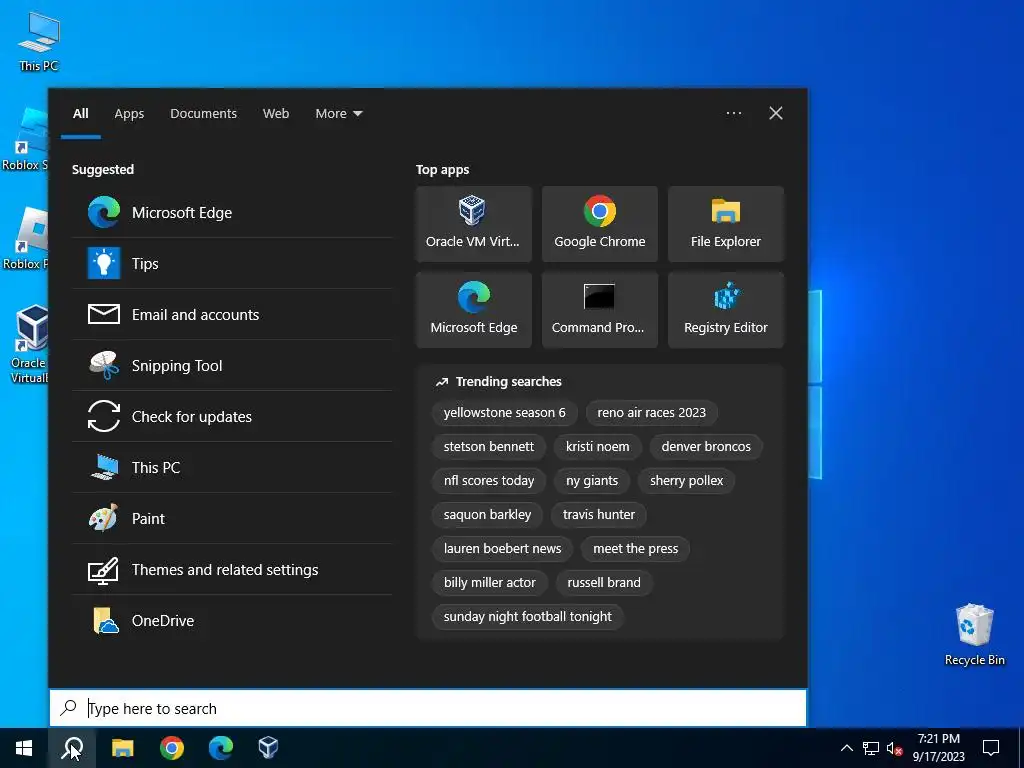Image resolution: width=1024 pixels, height=768 pixels.
Task: Open the Tips app suggestion
Action: (x=232, y=263)
